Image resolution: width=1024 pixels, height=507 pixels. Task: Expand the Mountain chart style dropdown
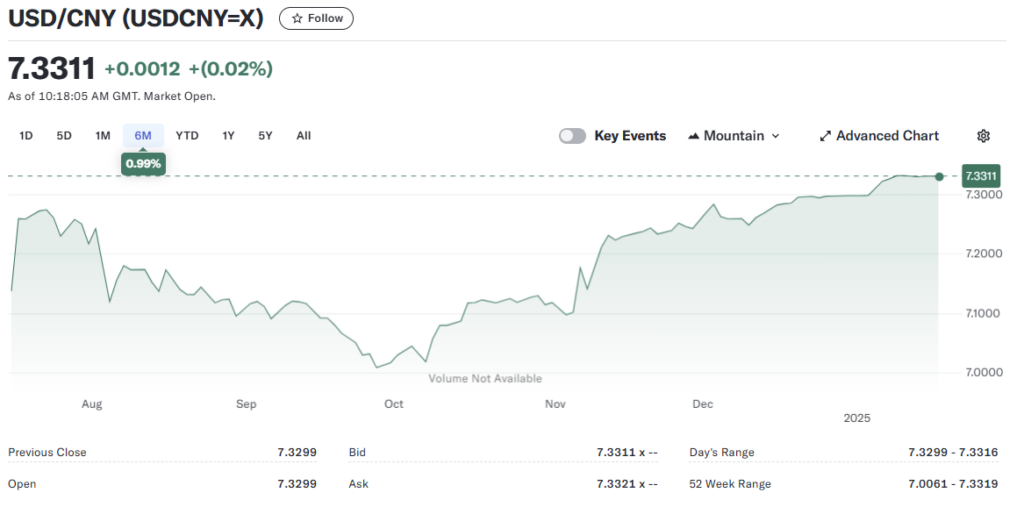775,136
